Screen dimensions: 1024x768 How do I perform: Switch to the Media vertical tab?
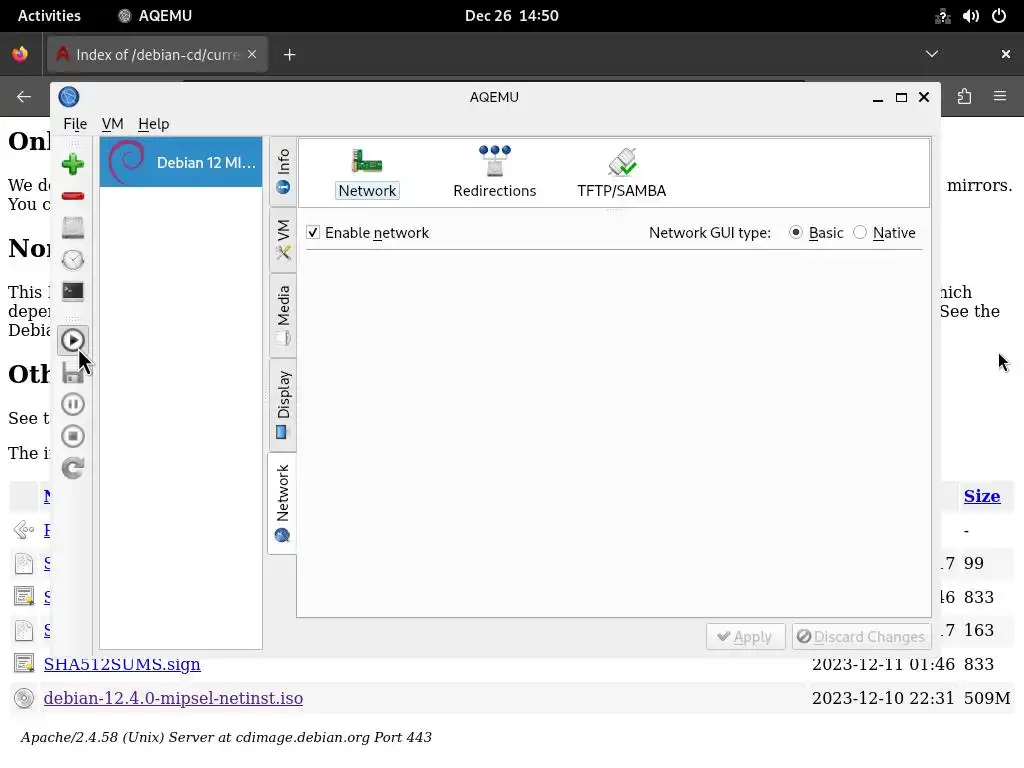283,315
